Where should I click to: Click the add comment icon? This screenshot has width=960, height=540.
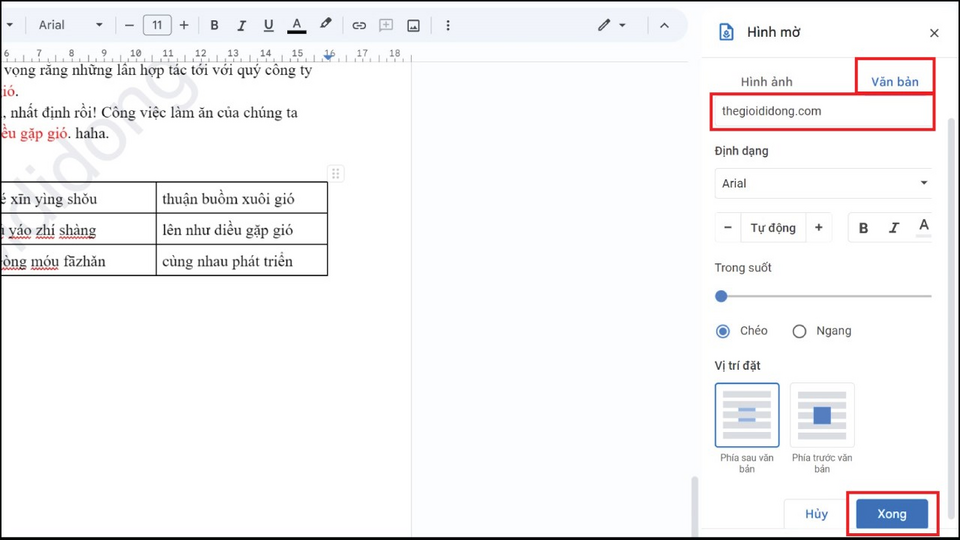[x=386, y=25]
